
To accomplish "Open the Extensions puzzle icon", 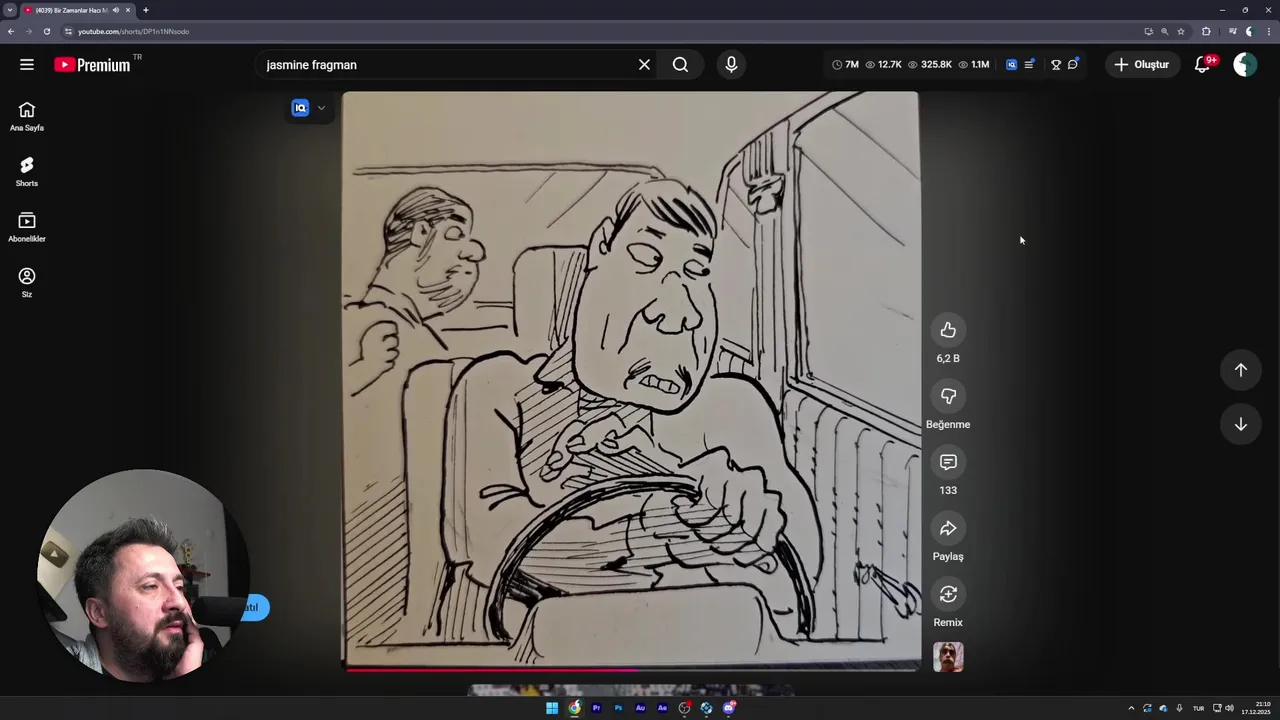I will coord(1206,31).
